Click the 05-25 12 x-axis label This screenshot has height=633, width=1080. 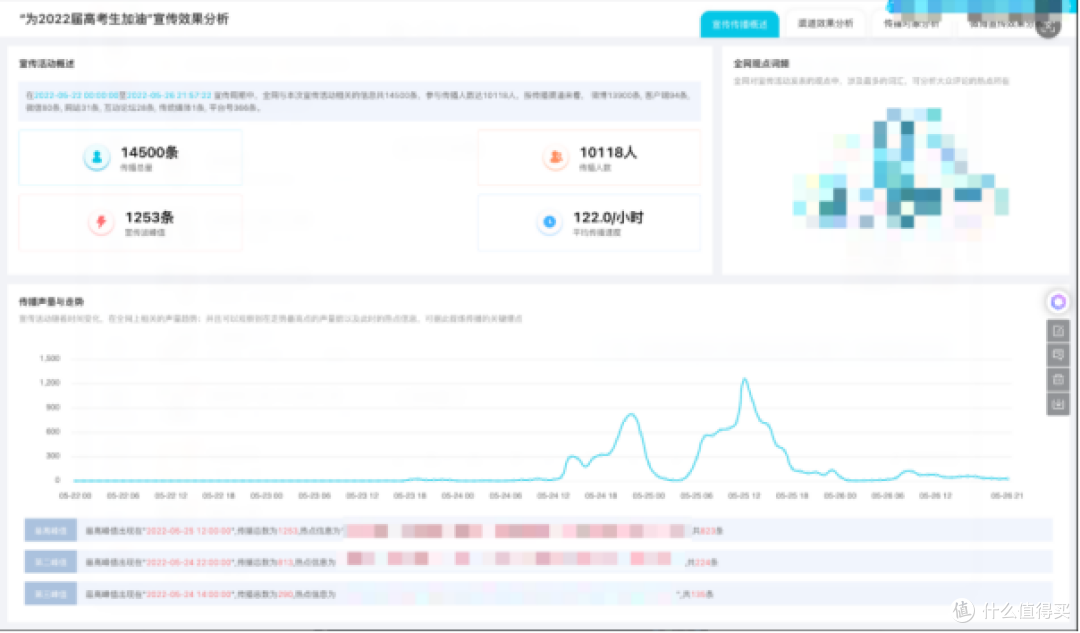(x=744, y=496)
